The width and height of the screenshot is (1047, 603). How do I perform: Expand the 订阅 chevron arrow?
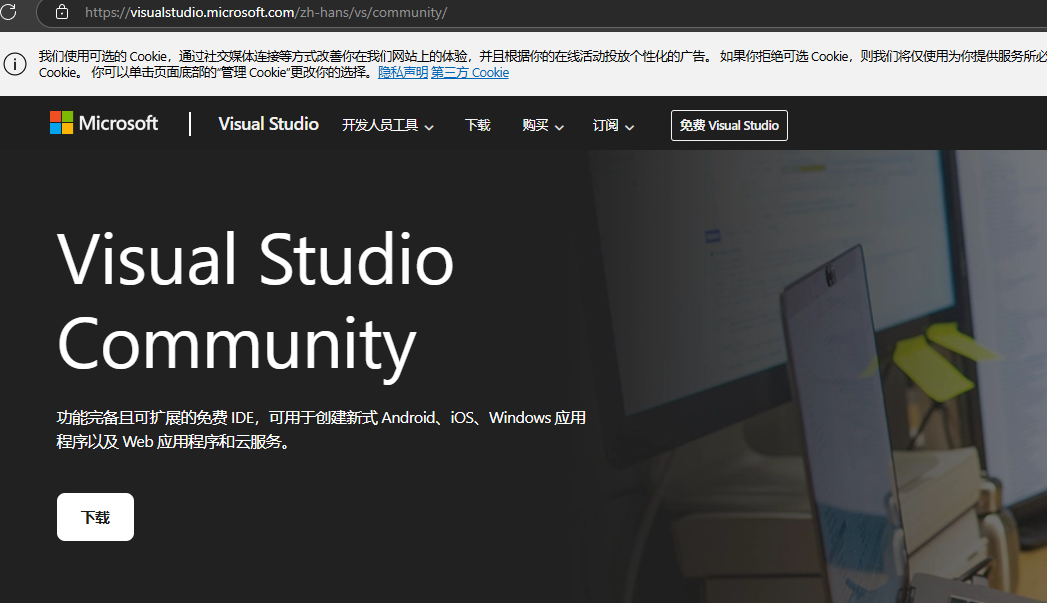click(630, 127)
